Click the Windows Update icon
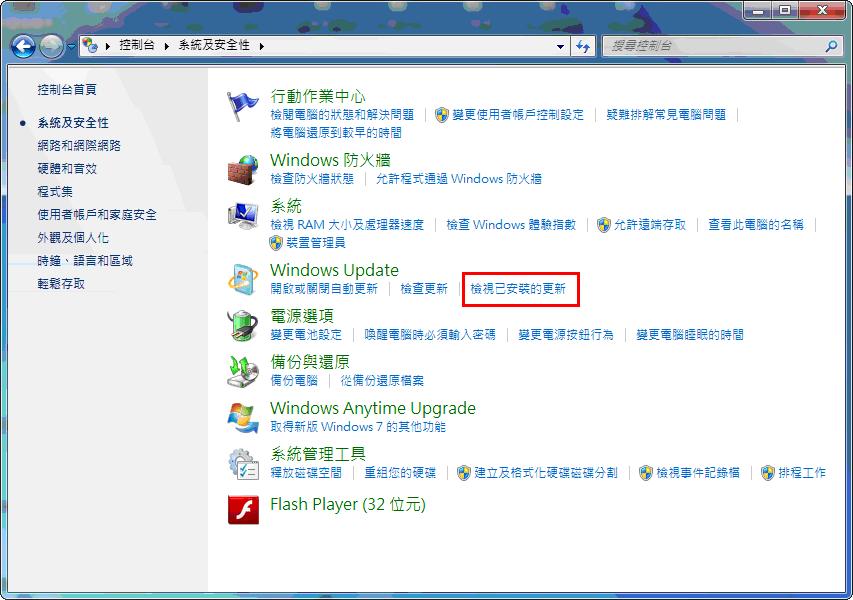853x600 pixels. point(243,280)
